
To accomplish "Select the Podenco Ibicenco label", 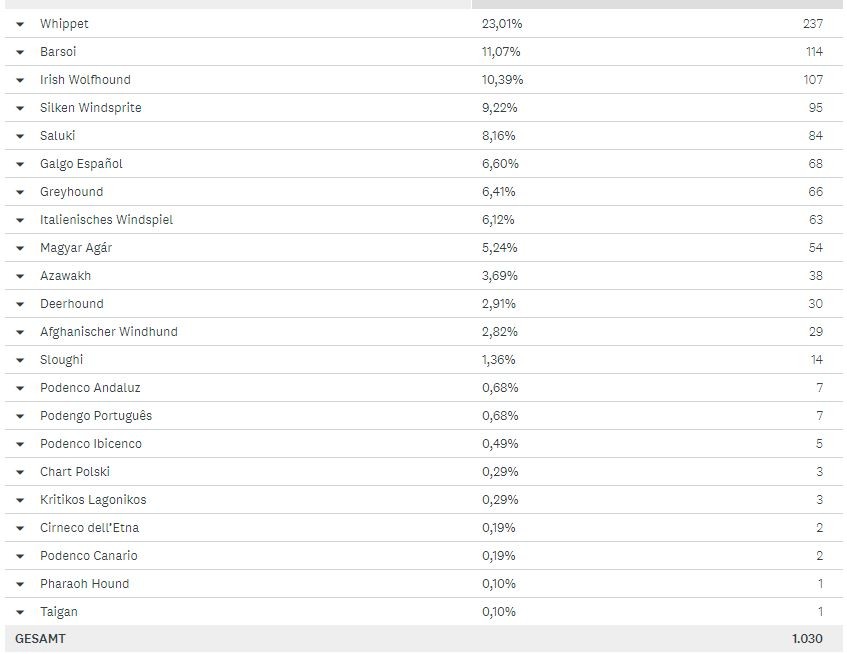I will [90, 444].
